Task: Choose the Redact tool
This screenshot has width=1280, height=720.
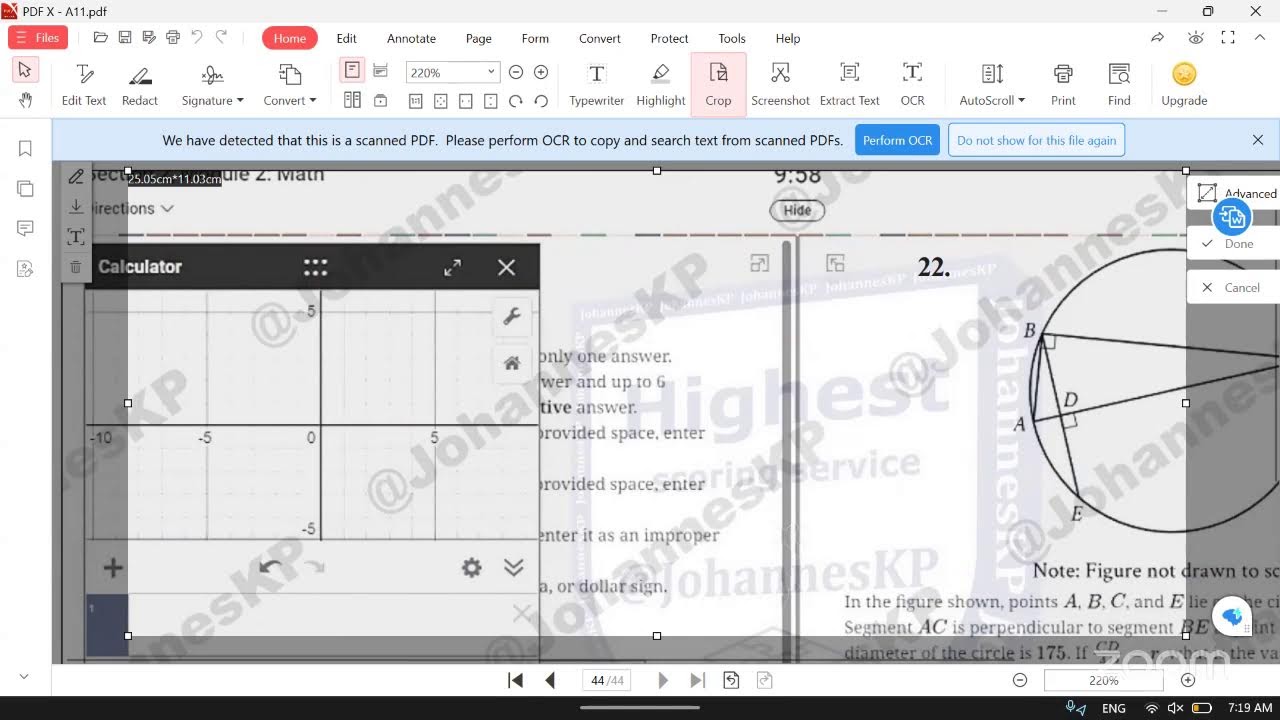Action: tap(140, 85)
